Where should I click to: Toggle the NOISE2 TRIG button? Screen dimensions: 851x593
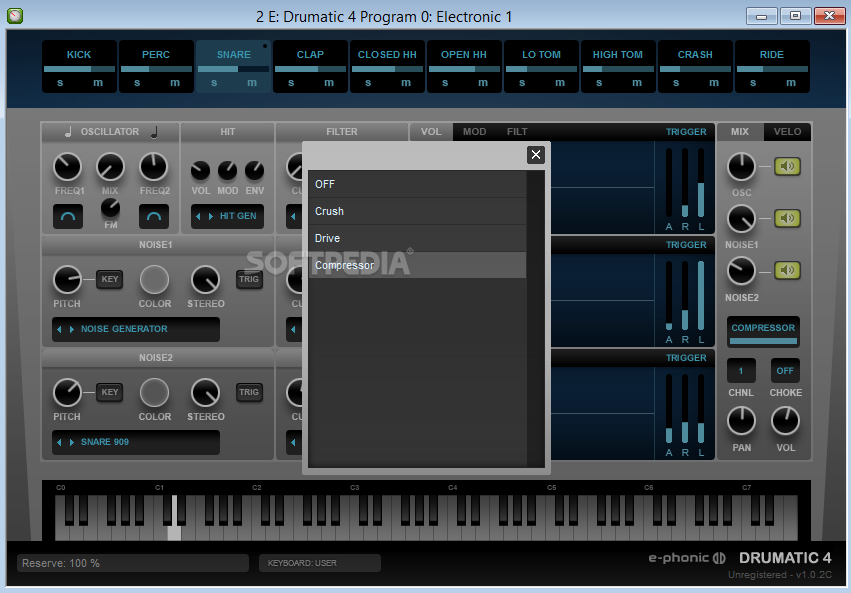click(x=249, y=392)
